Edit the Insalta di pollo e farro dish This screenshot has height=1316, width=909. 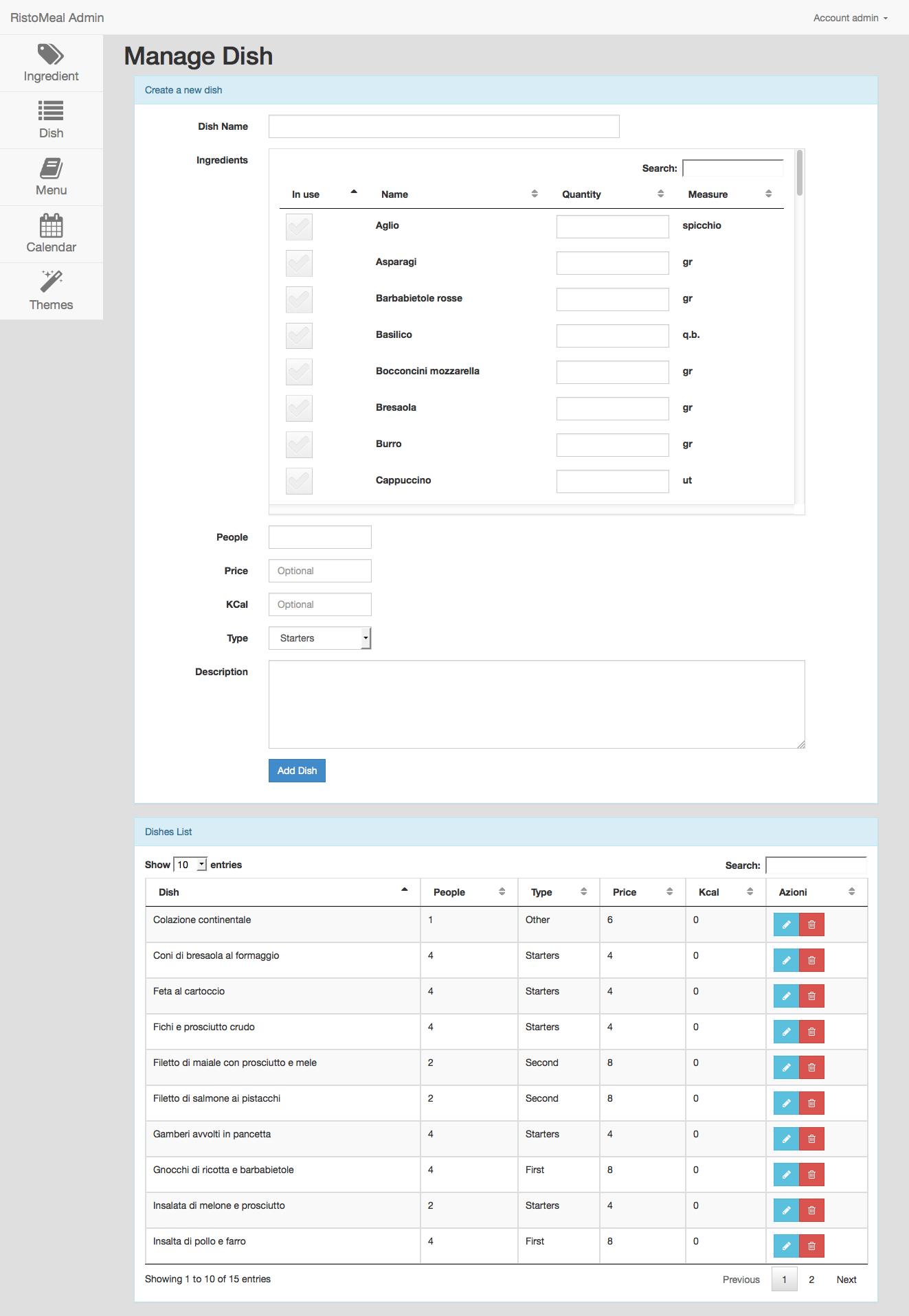pos(786,1246)
